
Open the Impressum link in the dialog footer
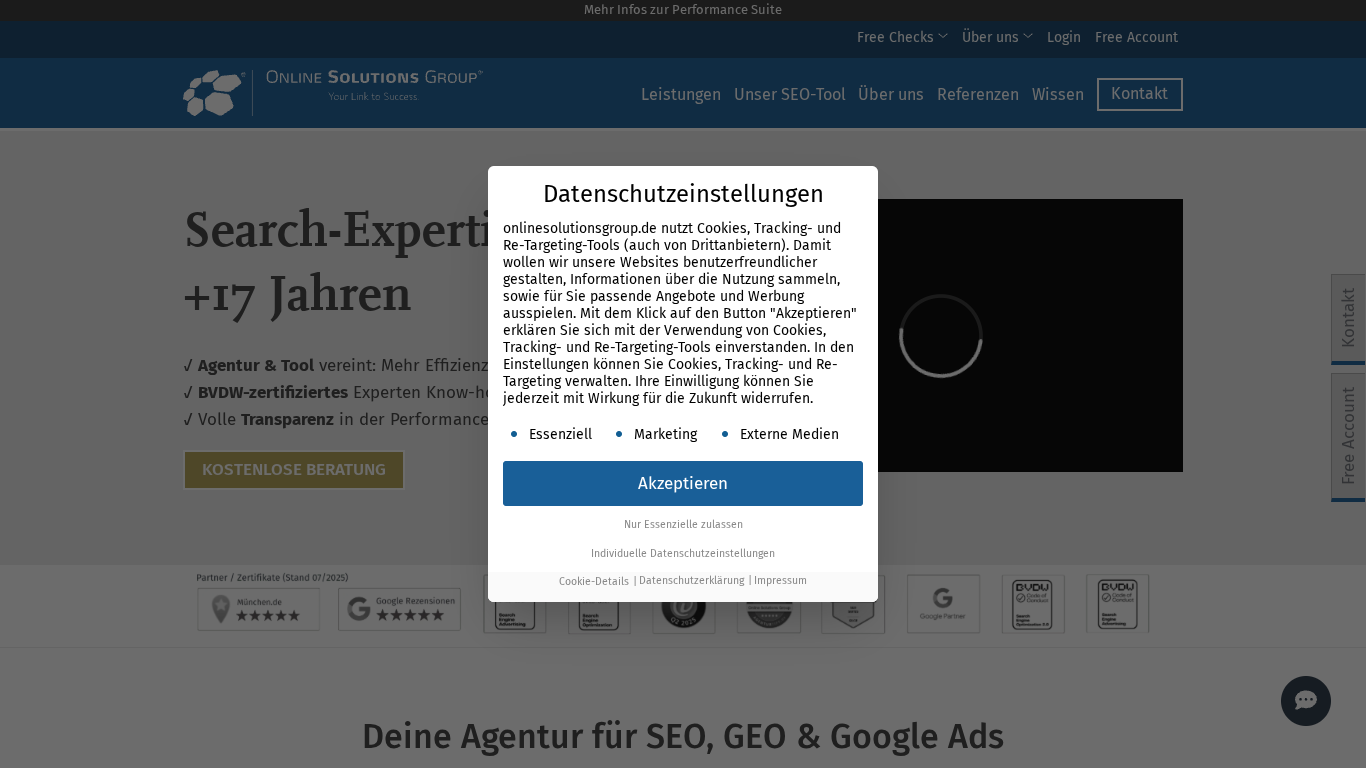click(780, 580)
